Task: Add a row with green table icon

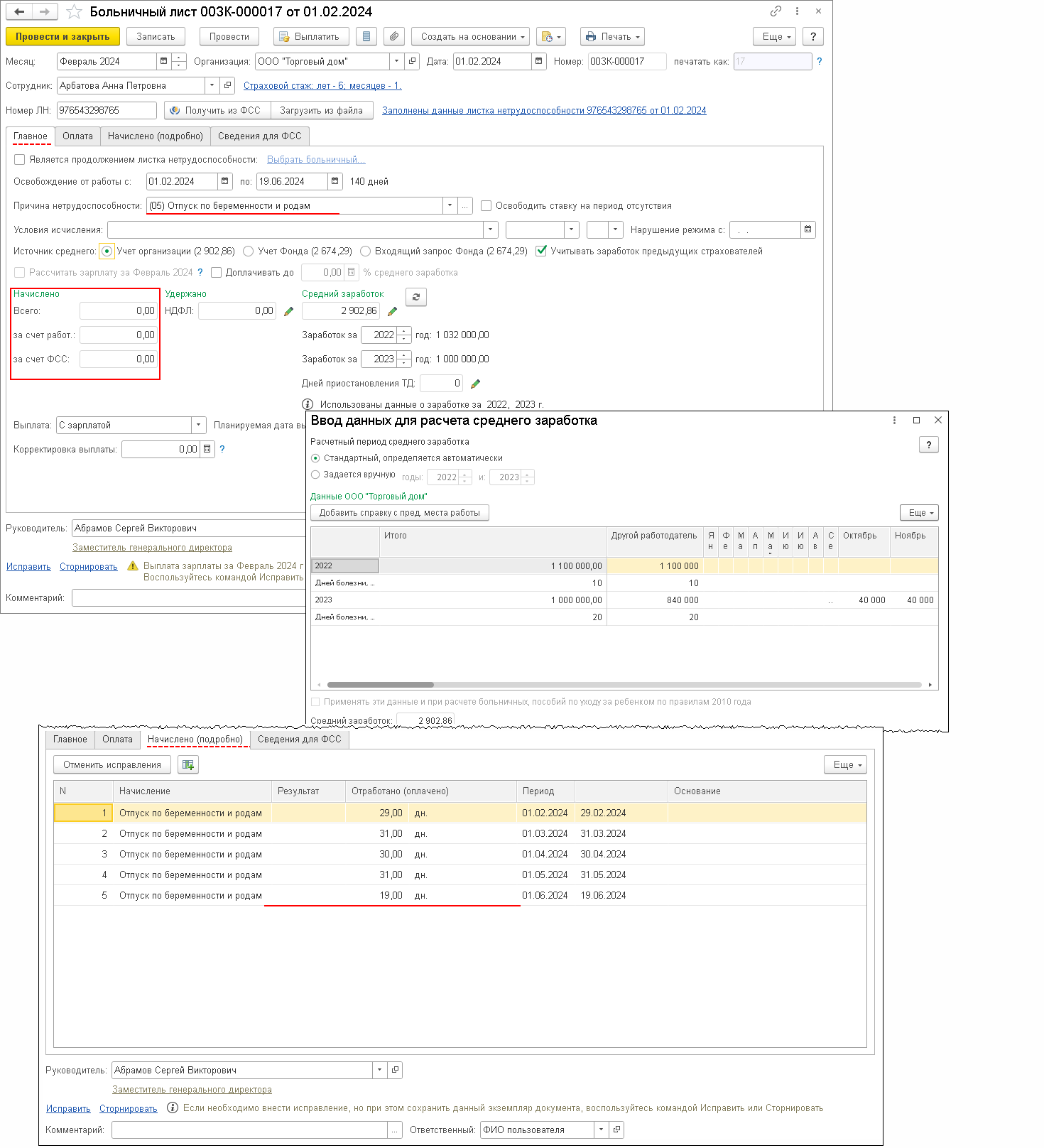Action: click(x=188, y=765)
